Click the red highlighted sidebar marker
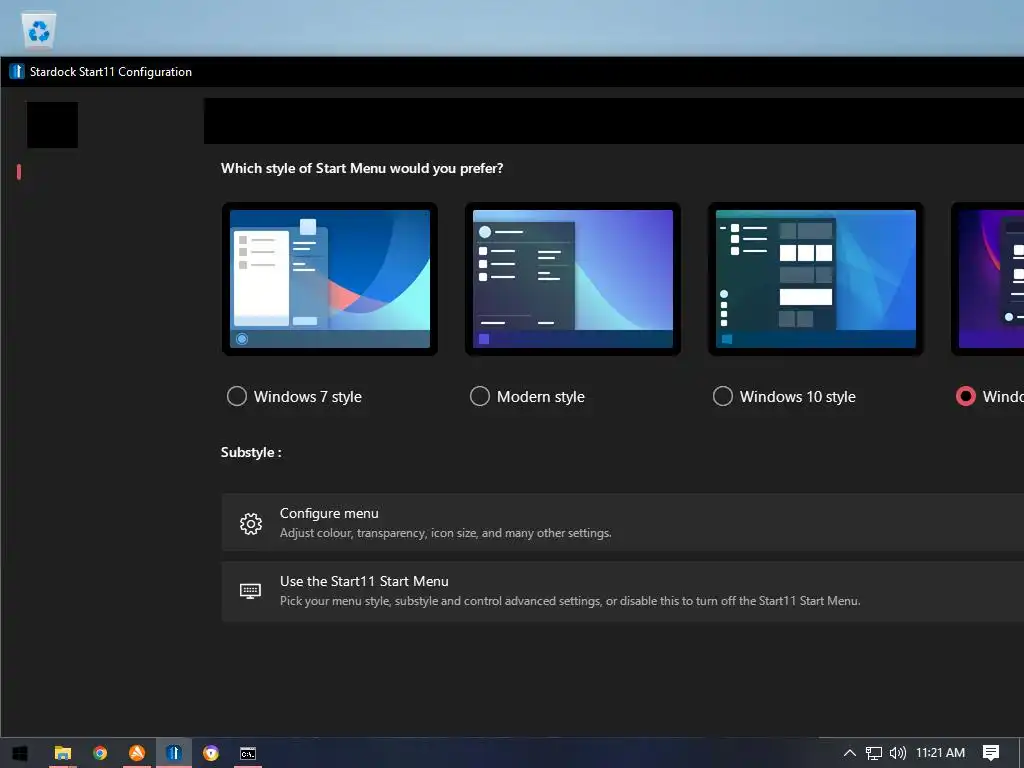The height and width of the screenshot is (768, 1024). [19, 172]
